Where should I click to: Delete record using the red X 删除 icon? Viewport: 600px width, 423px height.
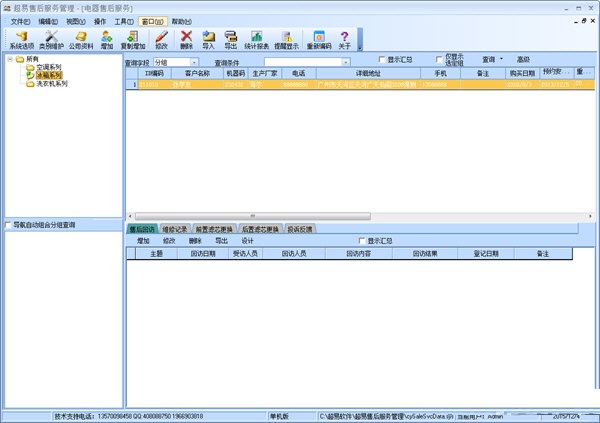click(186, 40)
